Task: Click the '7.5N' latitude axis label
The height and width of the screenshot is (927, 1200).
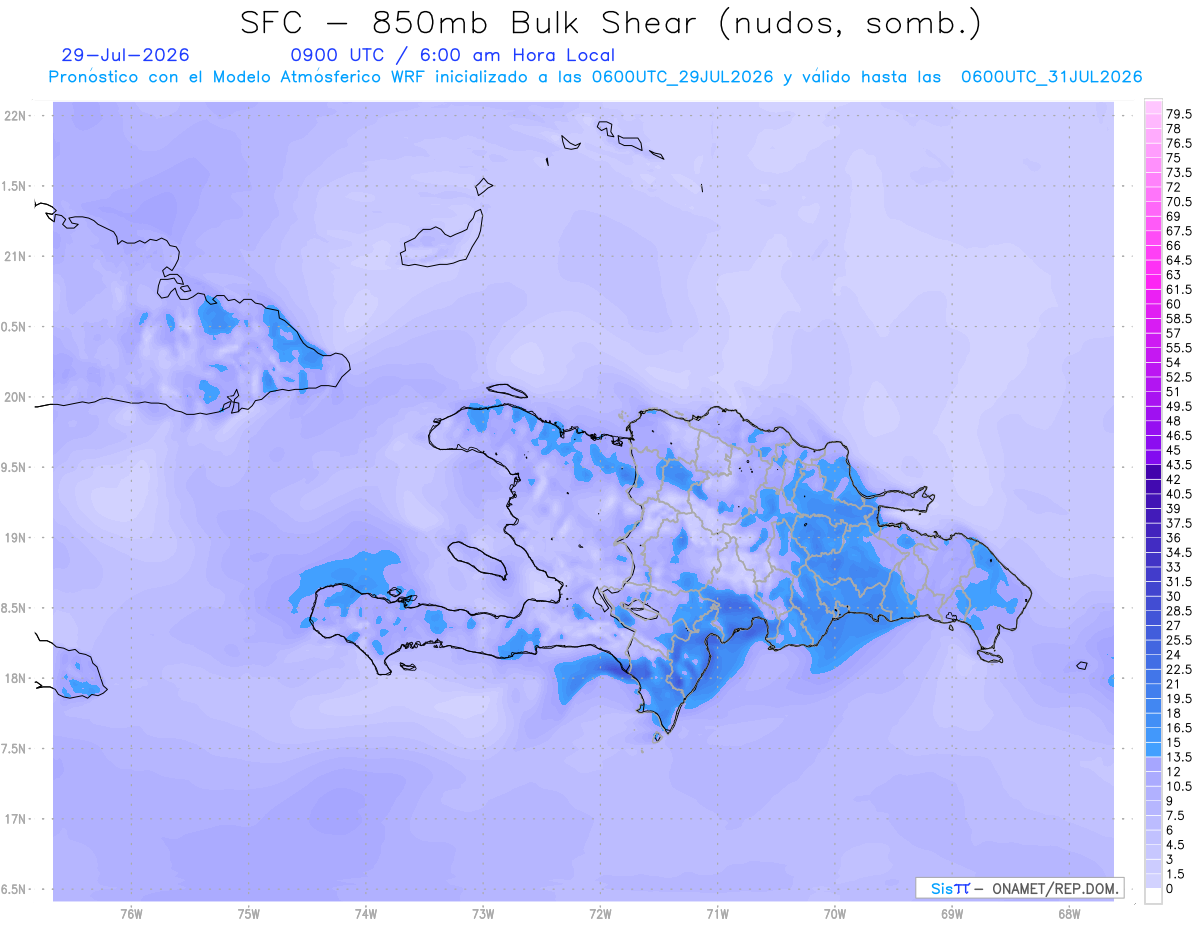Action: [14, 748]
